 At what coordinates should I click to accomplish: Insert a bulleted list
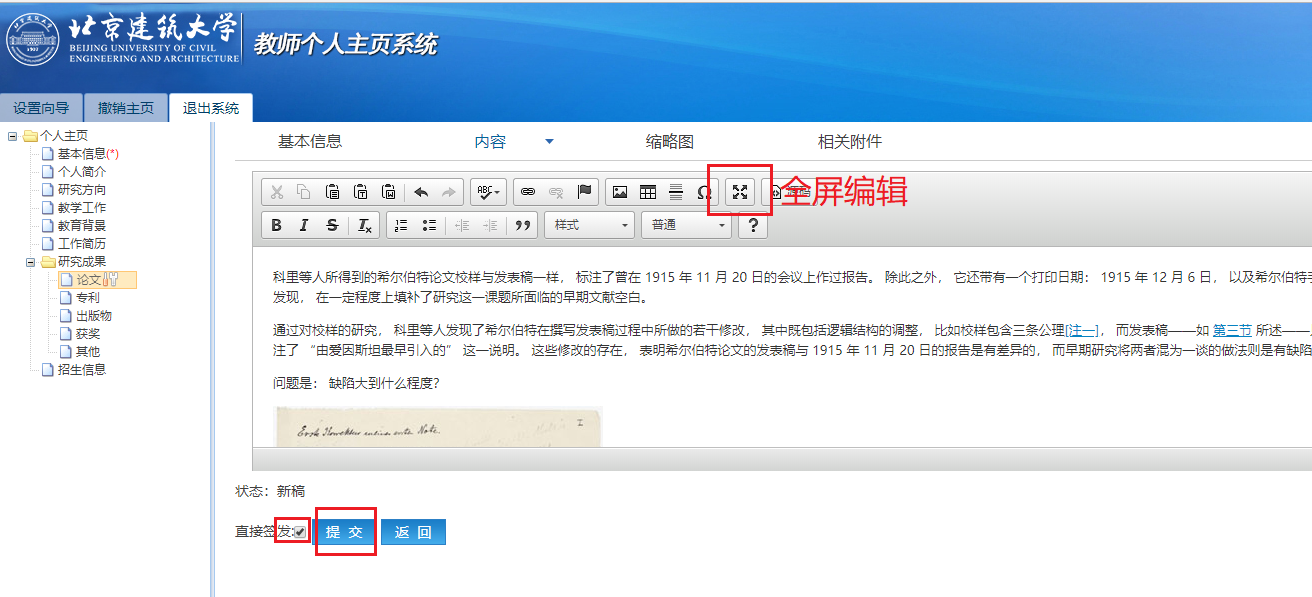point(429,225)
